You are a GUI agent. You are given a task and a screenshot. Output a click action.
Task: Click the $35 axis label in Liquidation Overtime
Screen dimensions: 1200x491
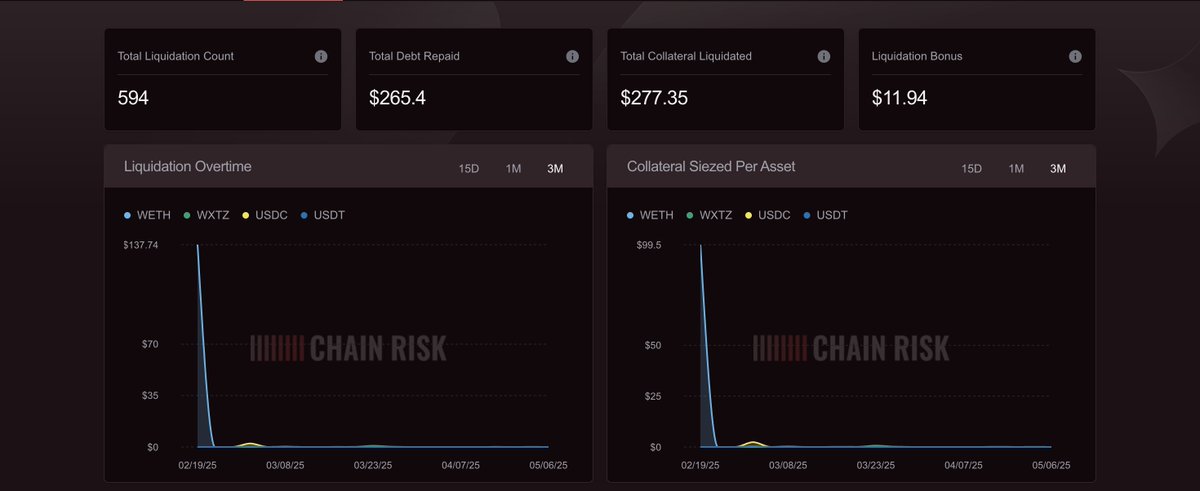point(151,396)
